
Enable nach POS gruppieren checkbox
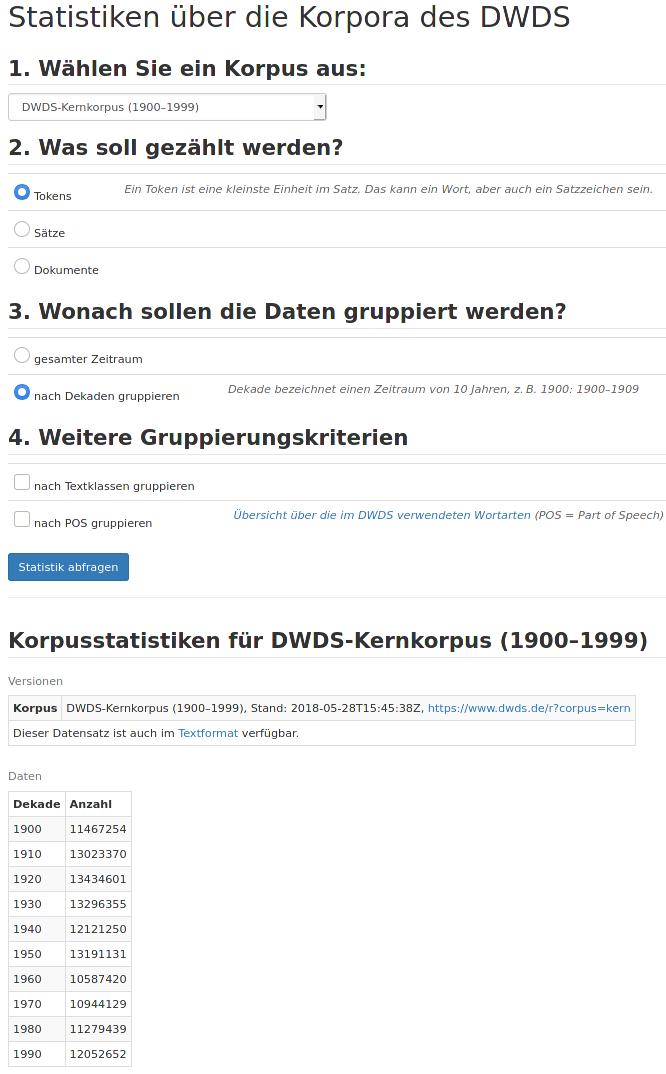click(22, 519)
